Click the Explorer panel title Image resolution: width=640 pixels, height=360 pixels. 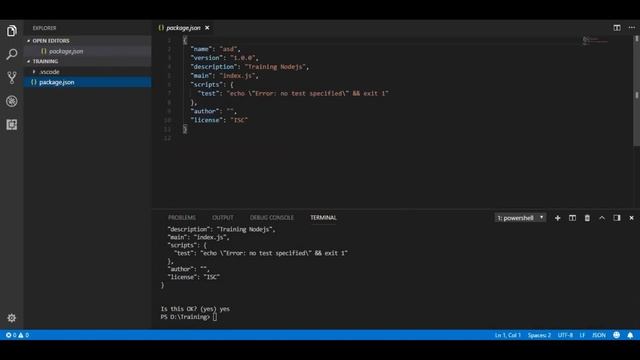pyautogui.click(x=44, y=28)
